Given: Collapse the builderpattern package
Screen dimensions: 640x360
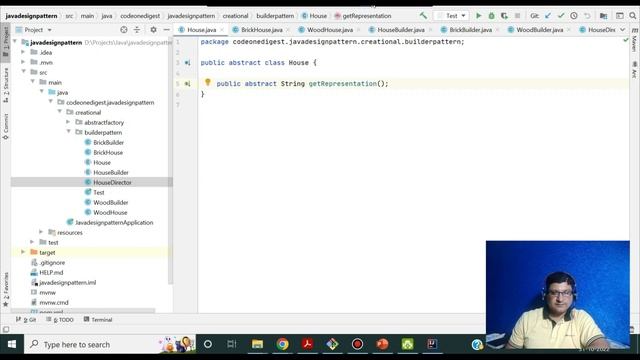Looking at the screenshot, I should click(69, 132).
